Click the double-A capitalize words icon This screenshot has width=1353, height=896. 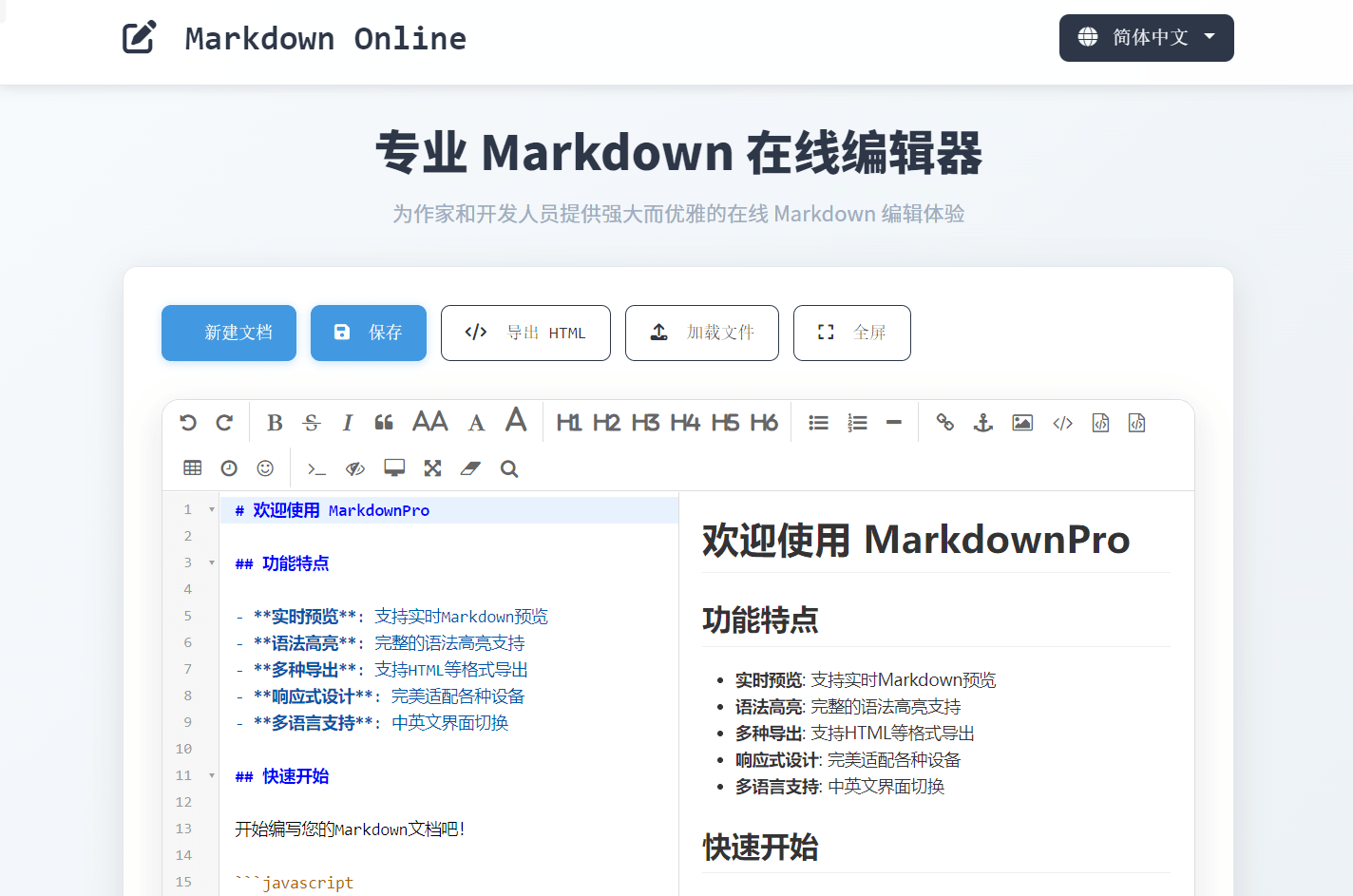(x=430, y=421)
